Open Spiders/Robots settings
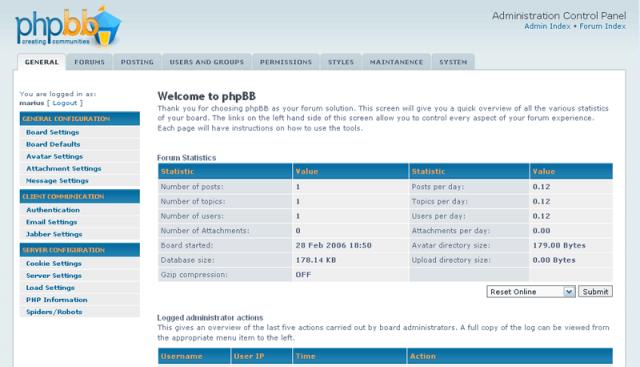The image size is (640, 367). pos(54,312)
